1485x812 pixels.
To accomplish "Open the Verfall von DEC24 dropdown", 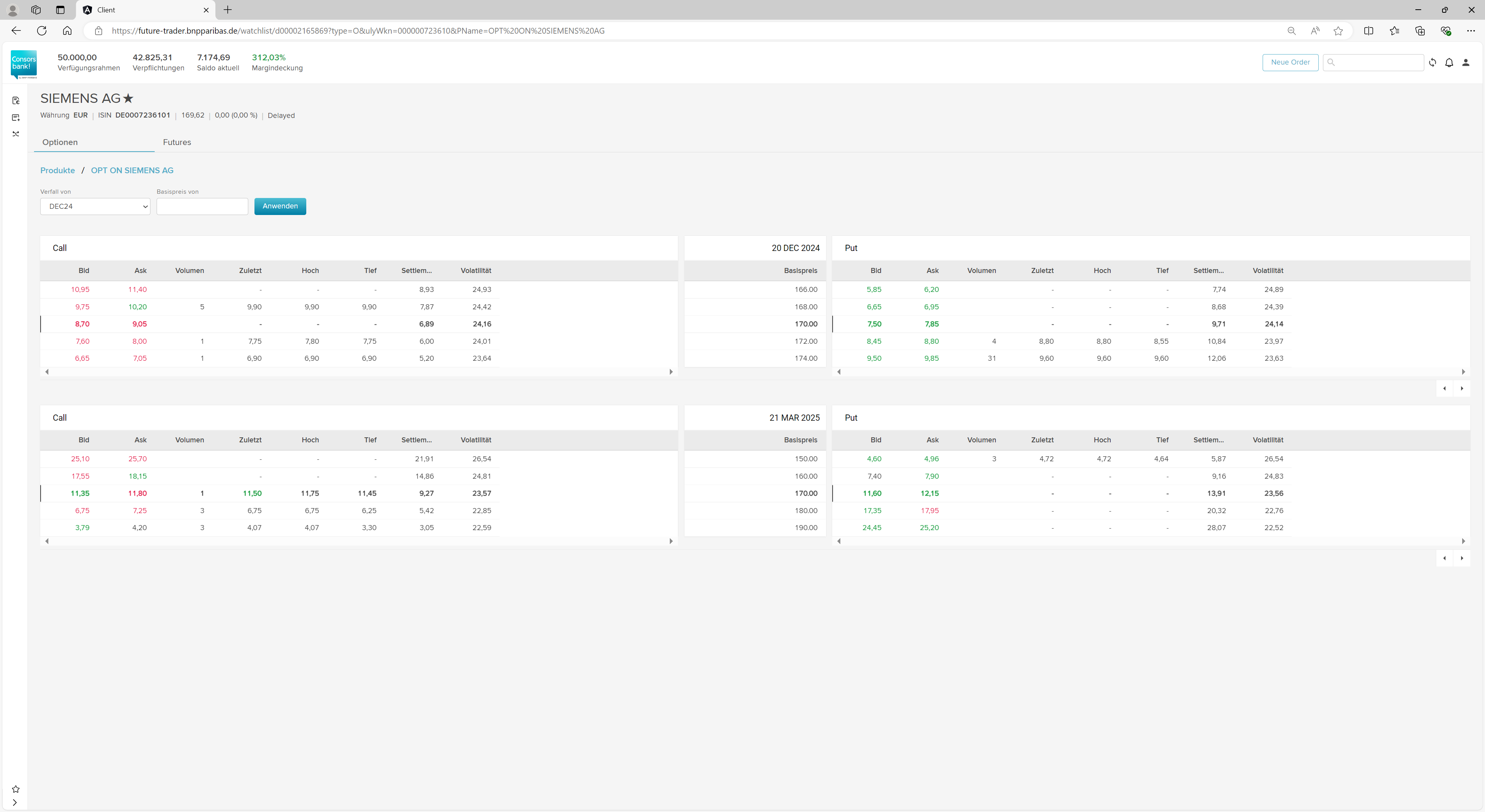I will pyautogui.click(x=95, y=206).
